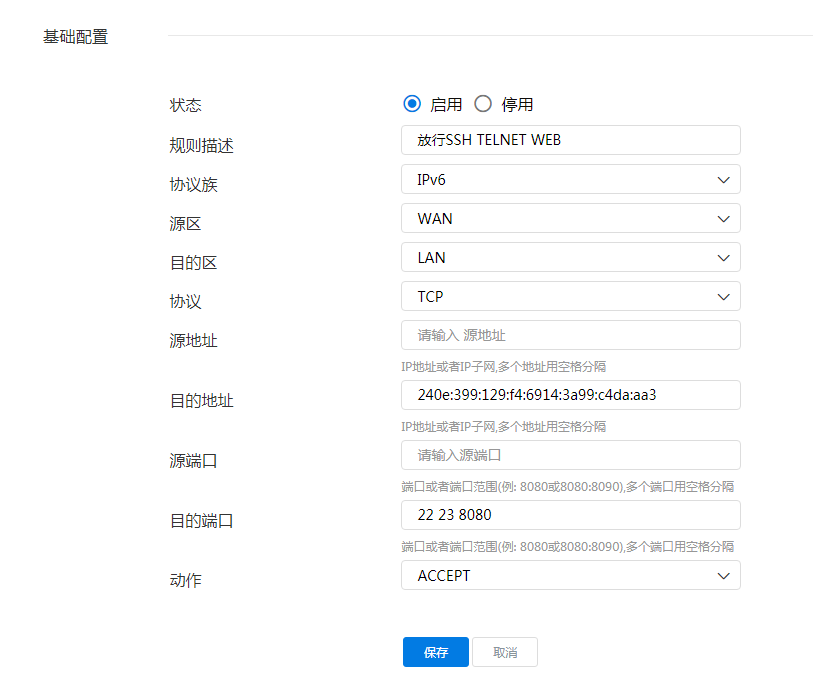
Task: Focus the 规则描述 text field
Action: point(570,140)
